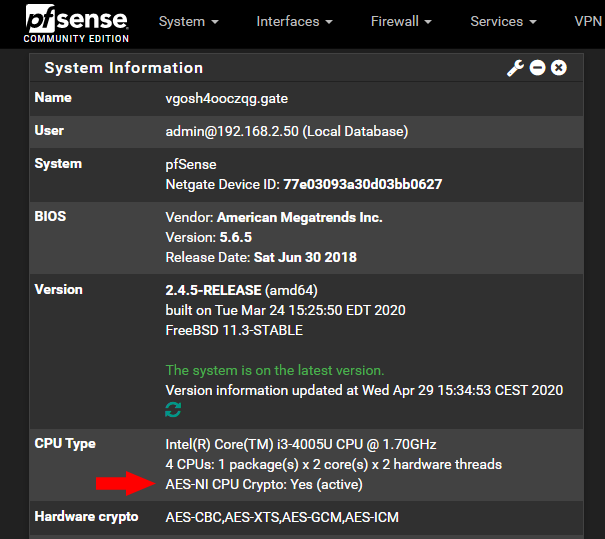The height and width of the screenshot is (539, 605).
Task: Click the Intel(R) Core(TM) i3-4005U CPU text
Action: click(301, 444)
